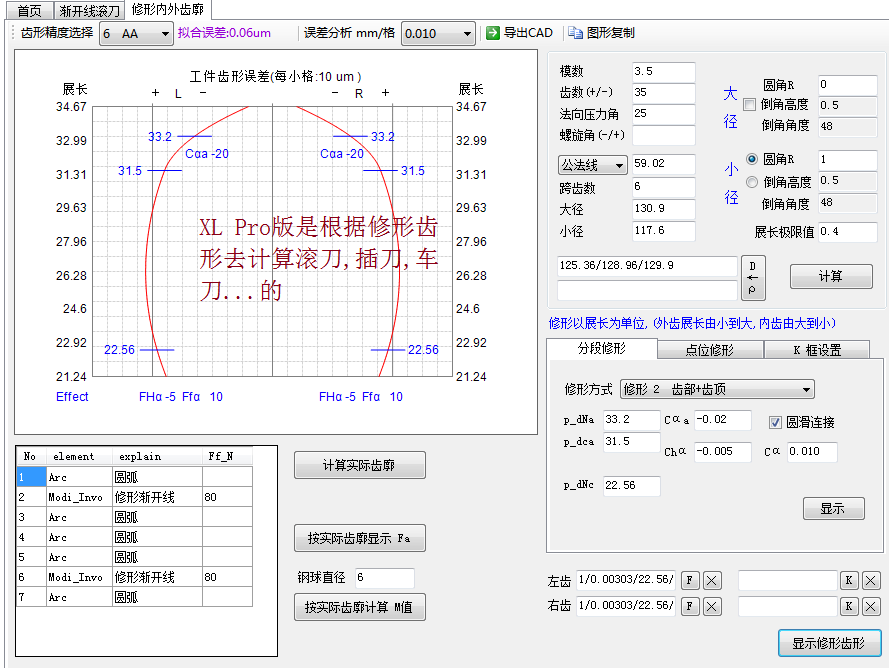Select the 分段修形 tab
The width and height of the screenshot is (889, 668).
click(602, 348)
